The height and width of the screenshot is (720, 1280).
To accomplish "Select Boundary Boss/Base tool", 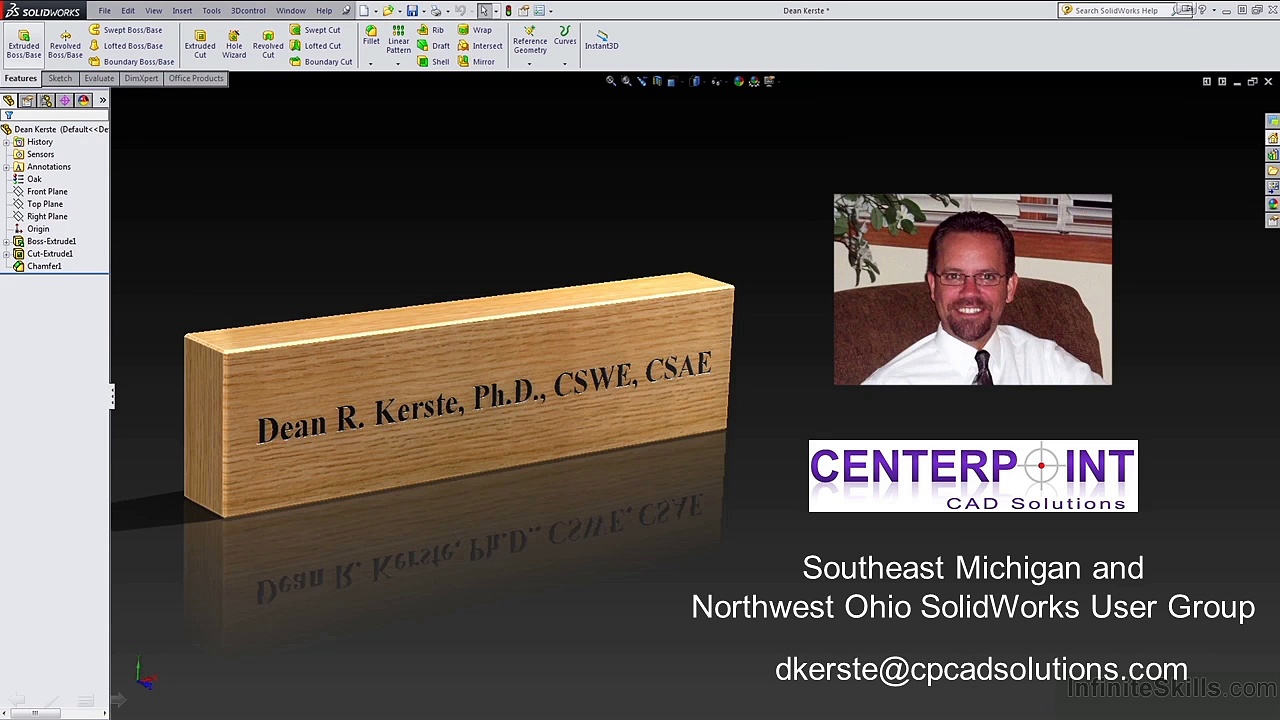I will click(131, 62).
